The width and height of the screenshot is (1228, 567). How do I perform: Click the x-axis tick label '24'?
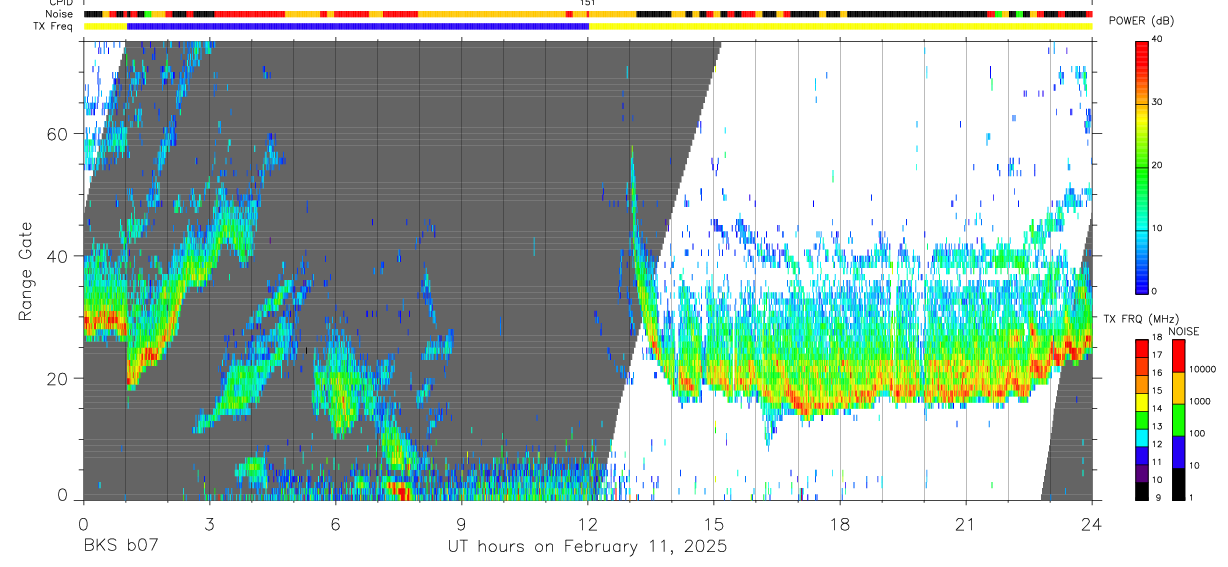coord(1092,524)
